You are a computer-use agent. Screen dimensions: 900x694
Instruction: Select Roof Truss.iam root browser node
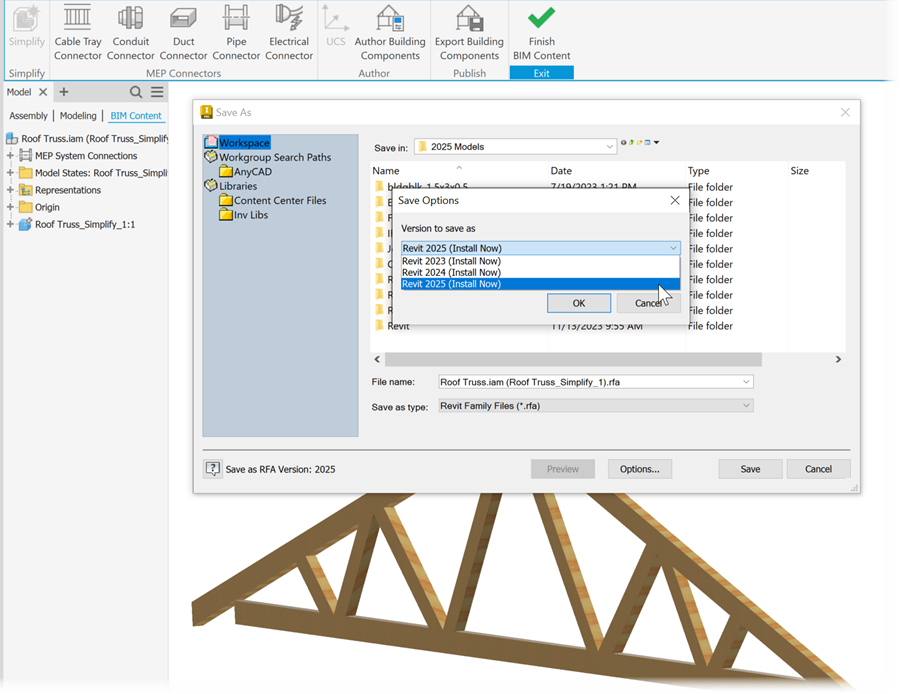[89, 138]
